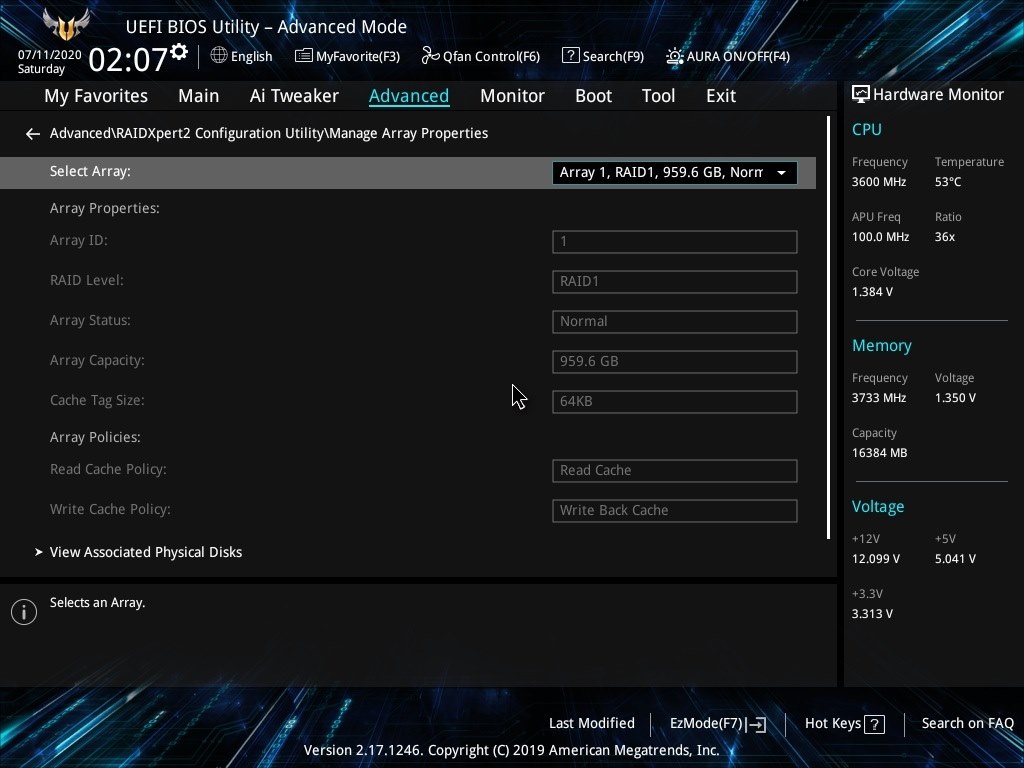Click Last Modified button

(592, 724)
